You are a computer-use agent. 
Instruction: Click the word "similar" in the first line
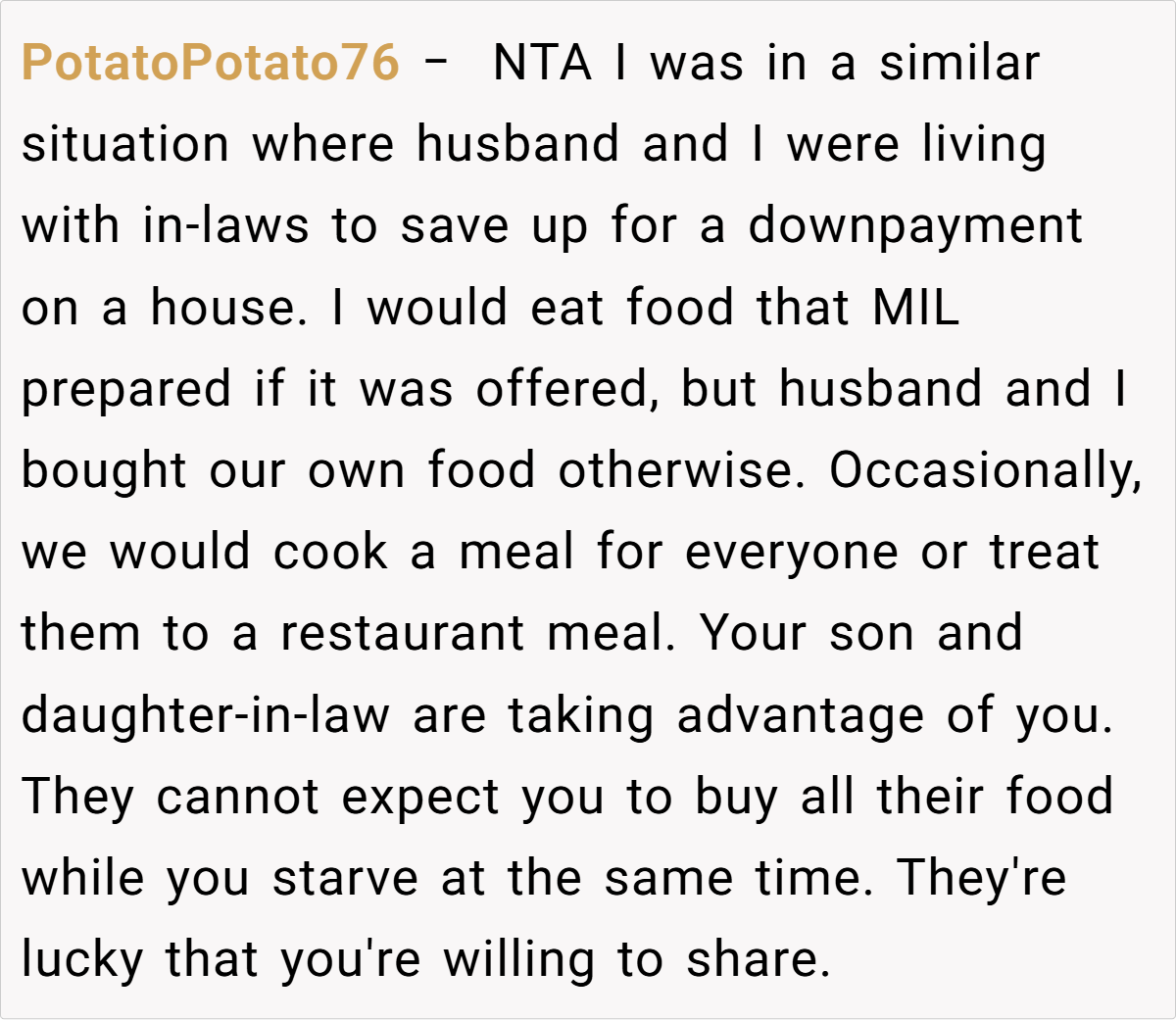[958, 64]
